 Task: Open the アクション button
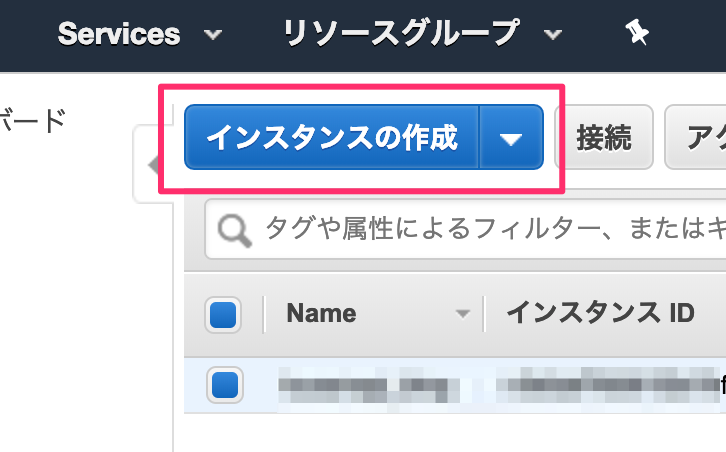[695, 138]
